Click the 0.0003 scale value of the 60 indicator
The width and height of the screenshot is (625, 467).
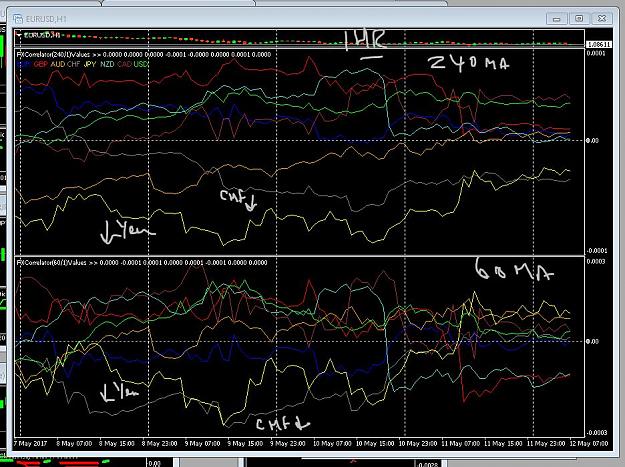point(596,261)
